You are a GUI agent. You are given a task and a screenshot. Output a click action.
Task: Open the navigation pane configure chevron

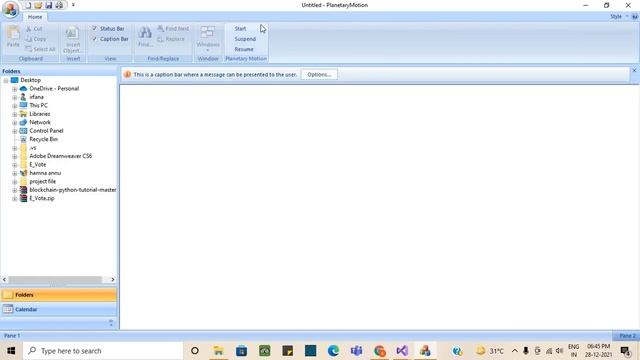pos(111,323)
